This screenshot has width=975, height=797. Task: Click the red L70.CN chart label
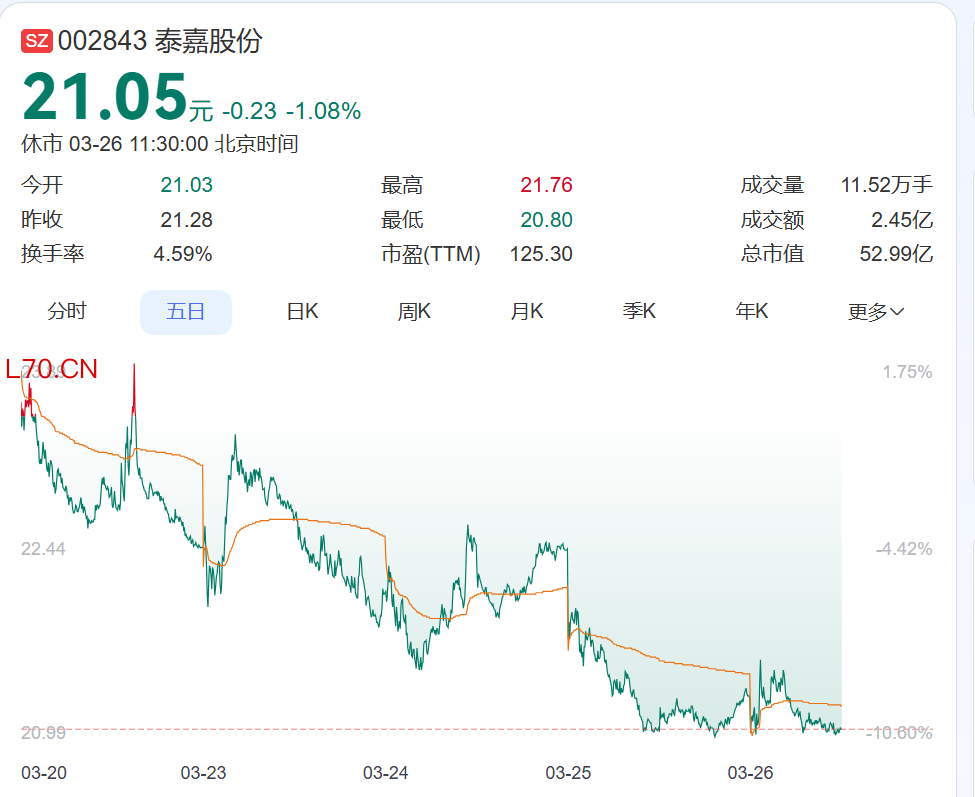pos(52,370)
